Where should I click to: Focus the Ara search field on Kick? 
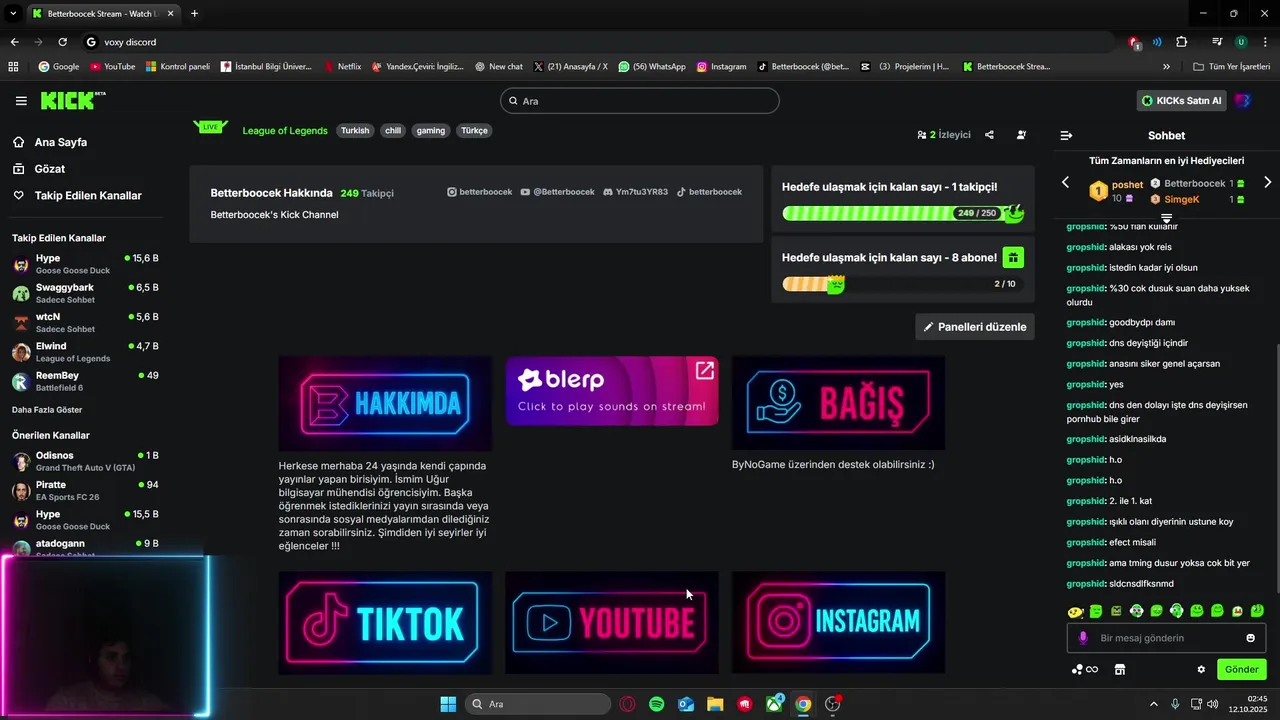[639, 101]
